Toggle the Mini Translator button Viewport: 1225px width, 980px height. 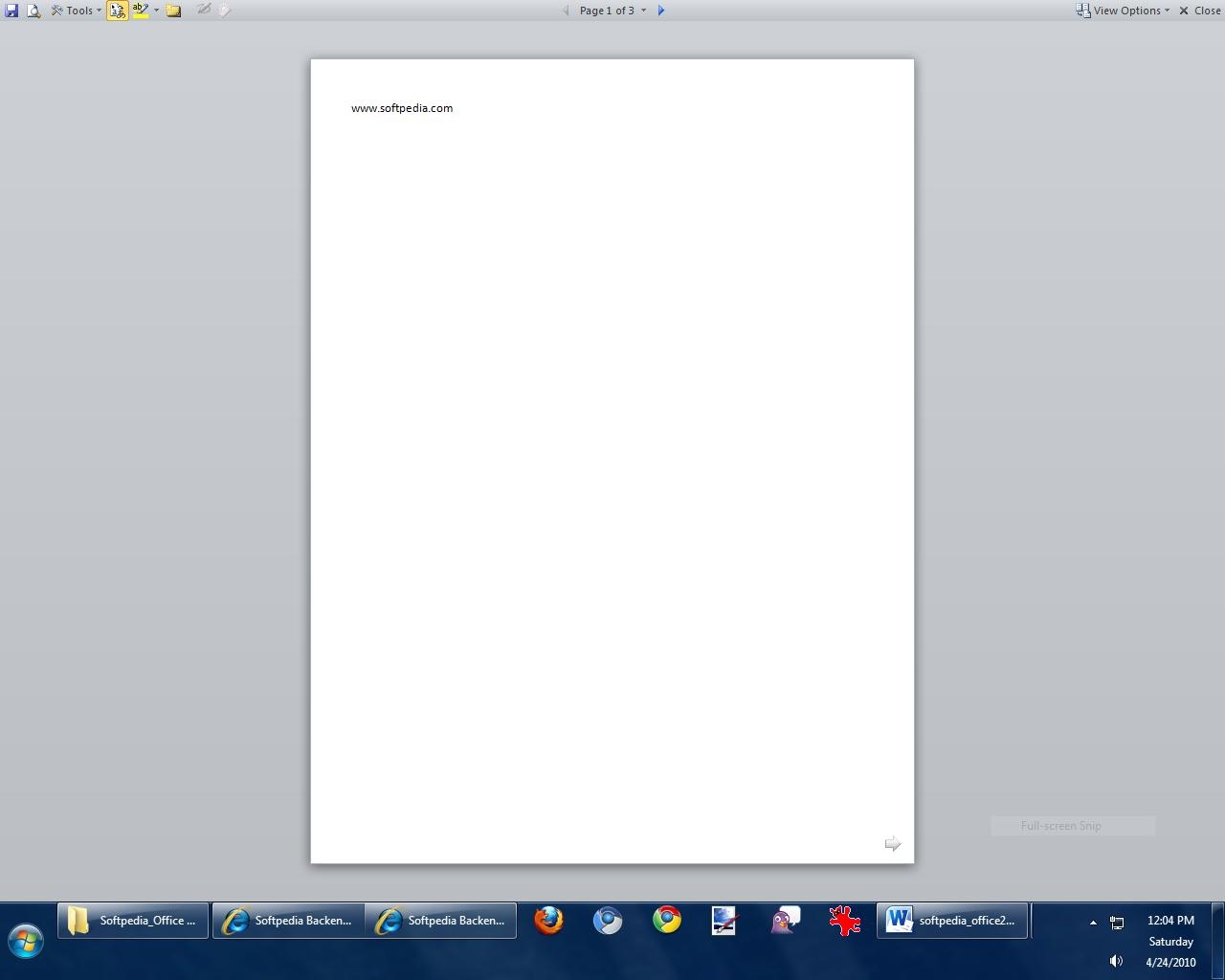(117, 11)
